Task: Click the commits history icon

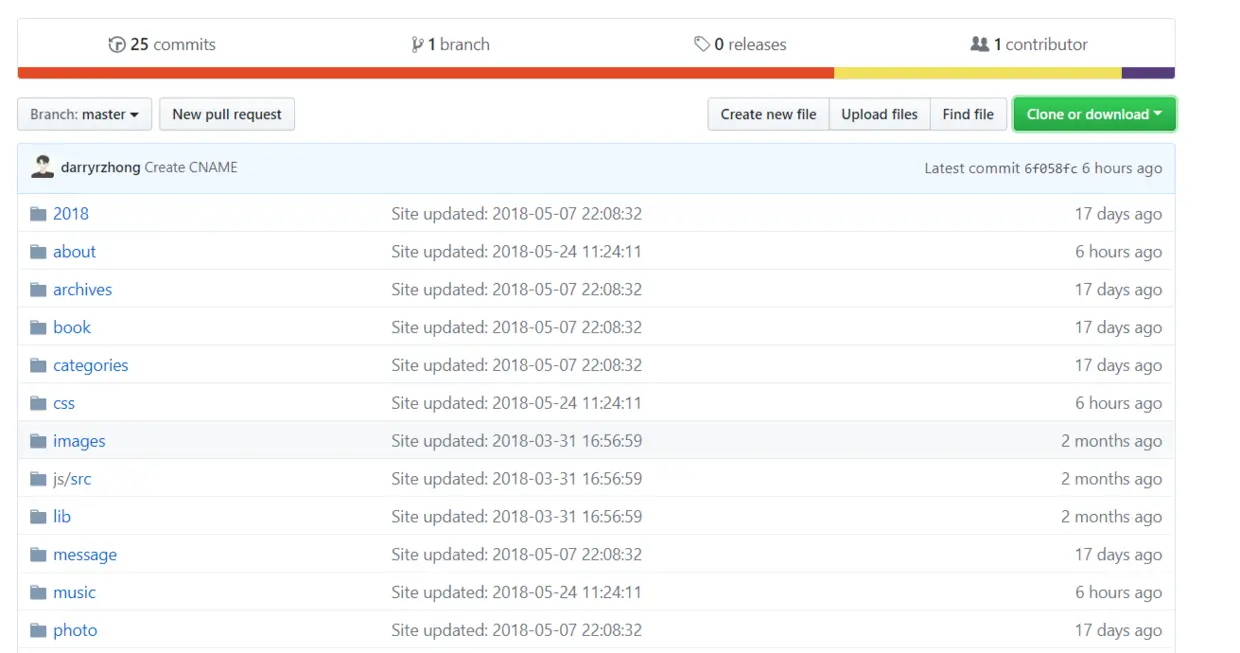Action: [115, 44]
